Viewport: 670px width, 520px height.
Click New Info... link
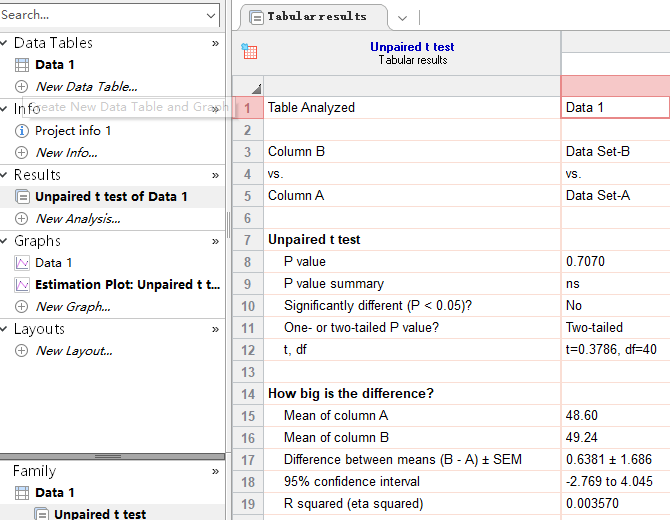point(67,153)
